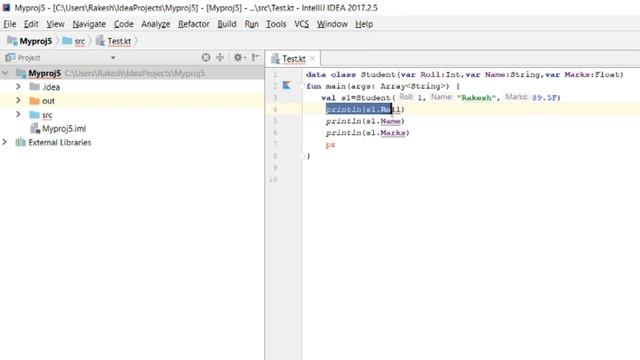The width and height of the screenshot is (640, 360).
Task: Click the IntelliJ IDEA title bar icon
Action: 6,7
